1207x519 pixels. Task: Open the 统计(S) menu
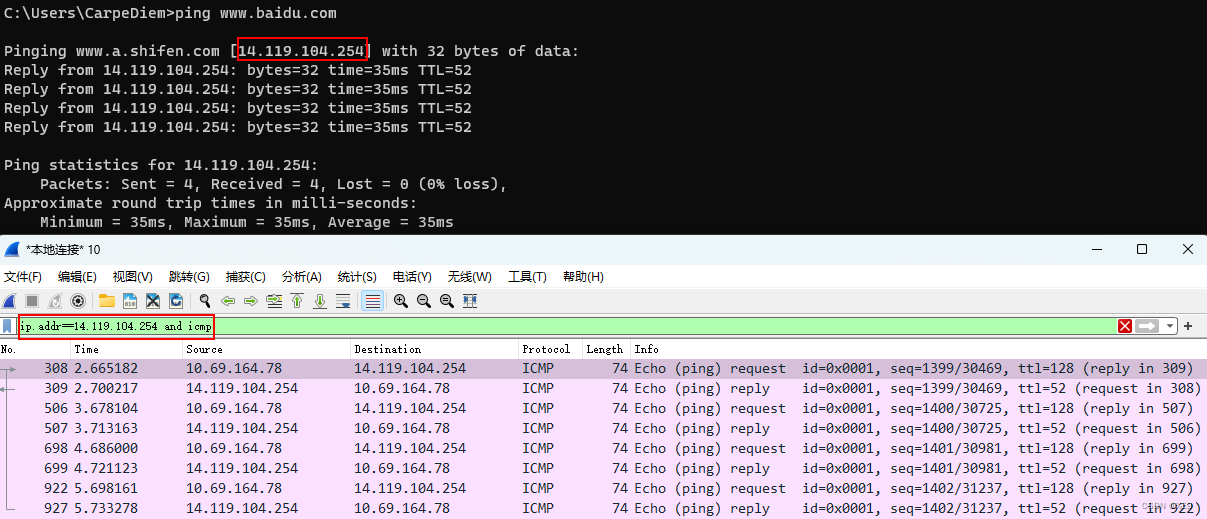click(357, 277)
